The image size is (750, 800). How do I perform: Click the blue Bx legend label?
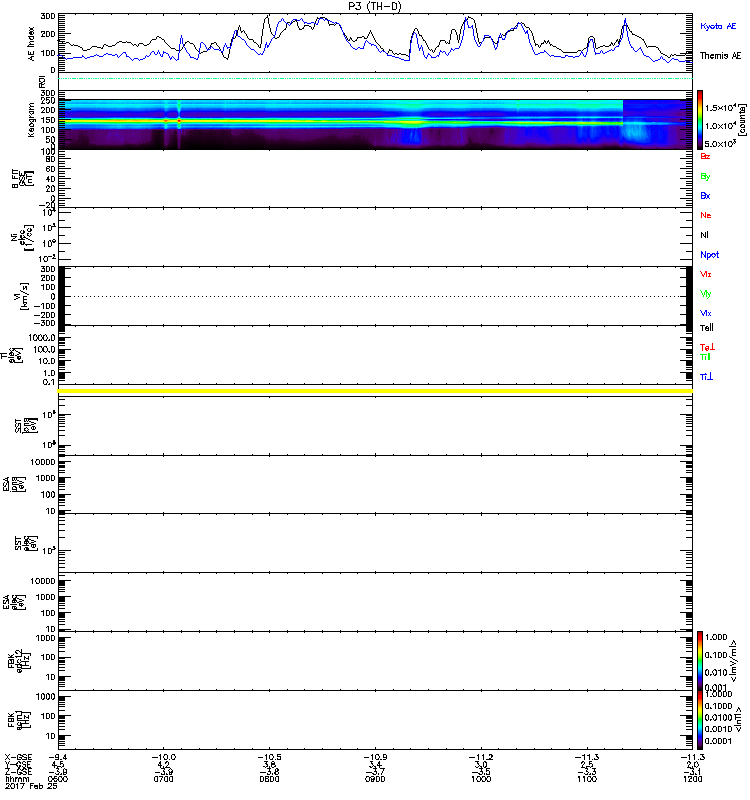(705, 196)
